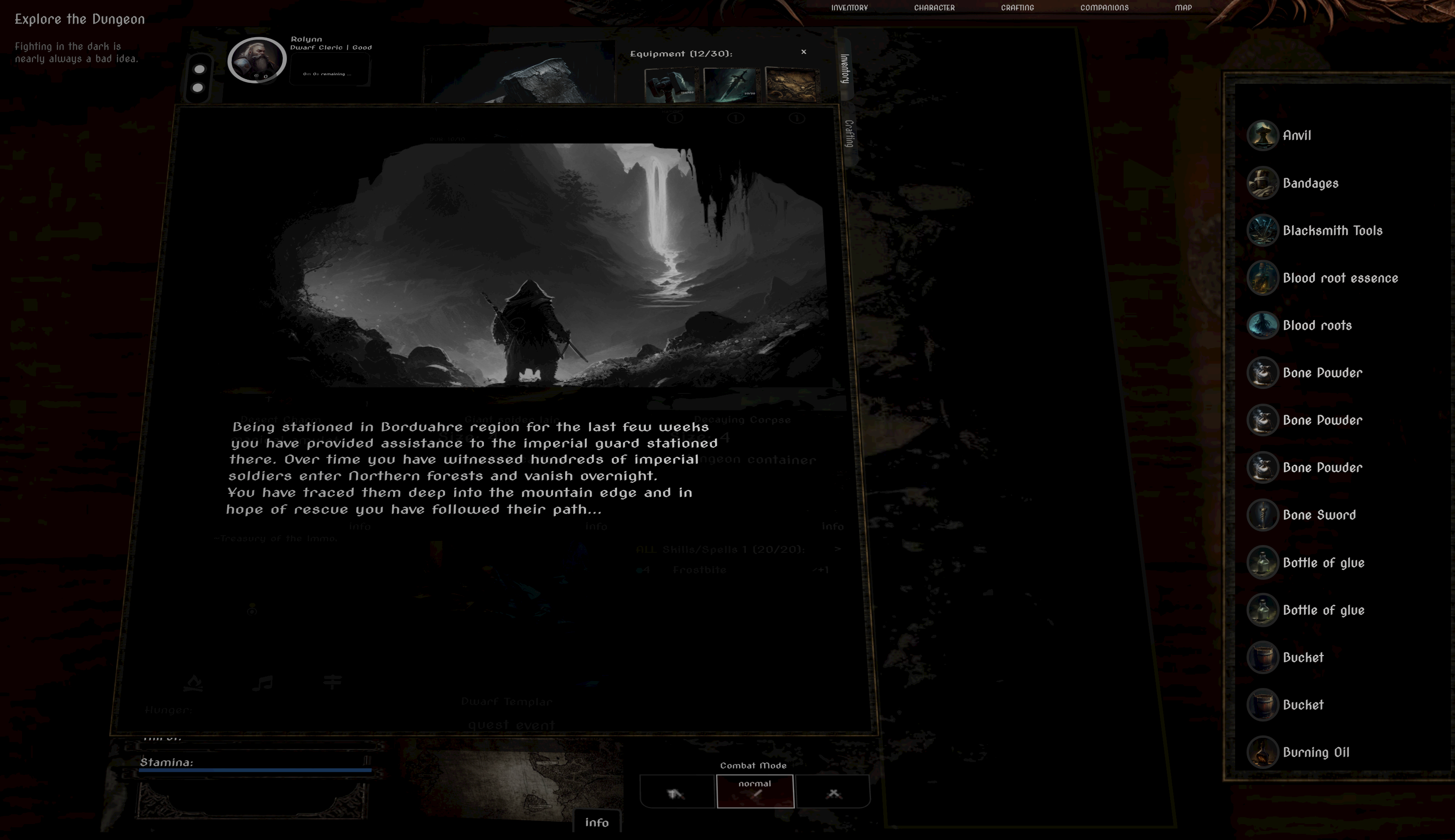Image resolution: width=1455 pixels, height=840 pixels.
Task: Click the blue Stamina bar
Action: click(255, 770)
